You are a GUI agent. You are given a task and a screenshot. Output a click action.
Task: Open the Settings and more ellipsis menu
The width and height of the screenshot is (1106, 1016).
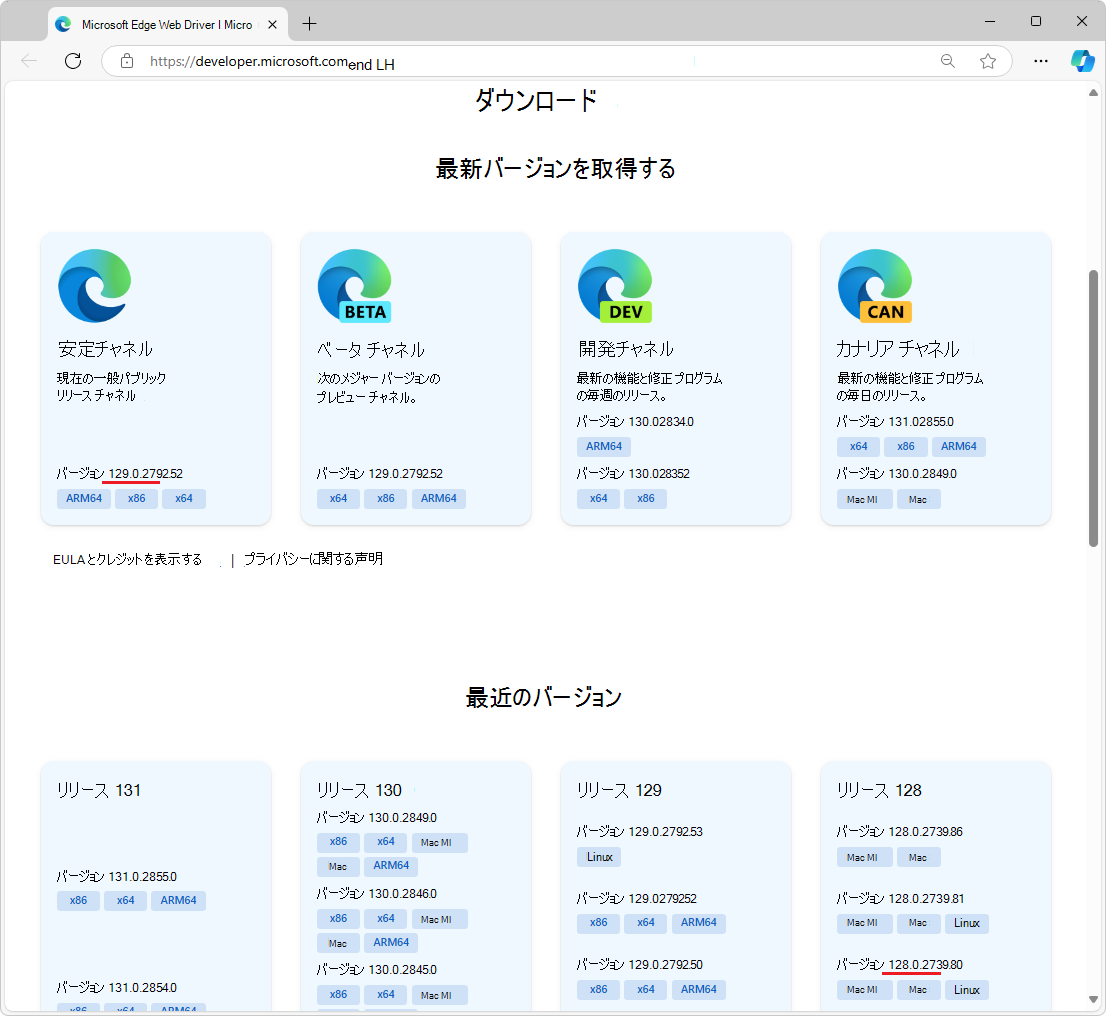(x=1040, y=61)
